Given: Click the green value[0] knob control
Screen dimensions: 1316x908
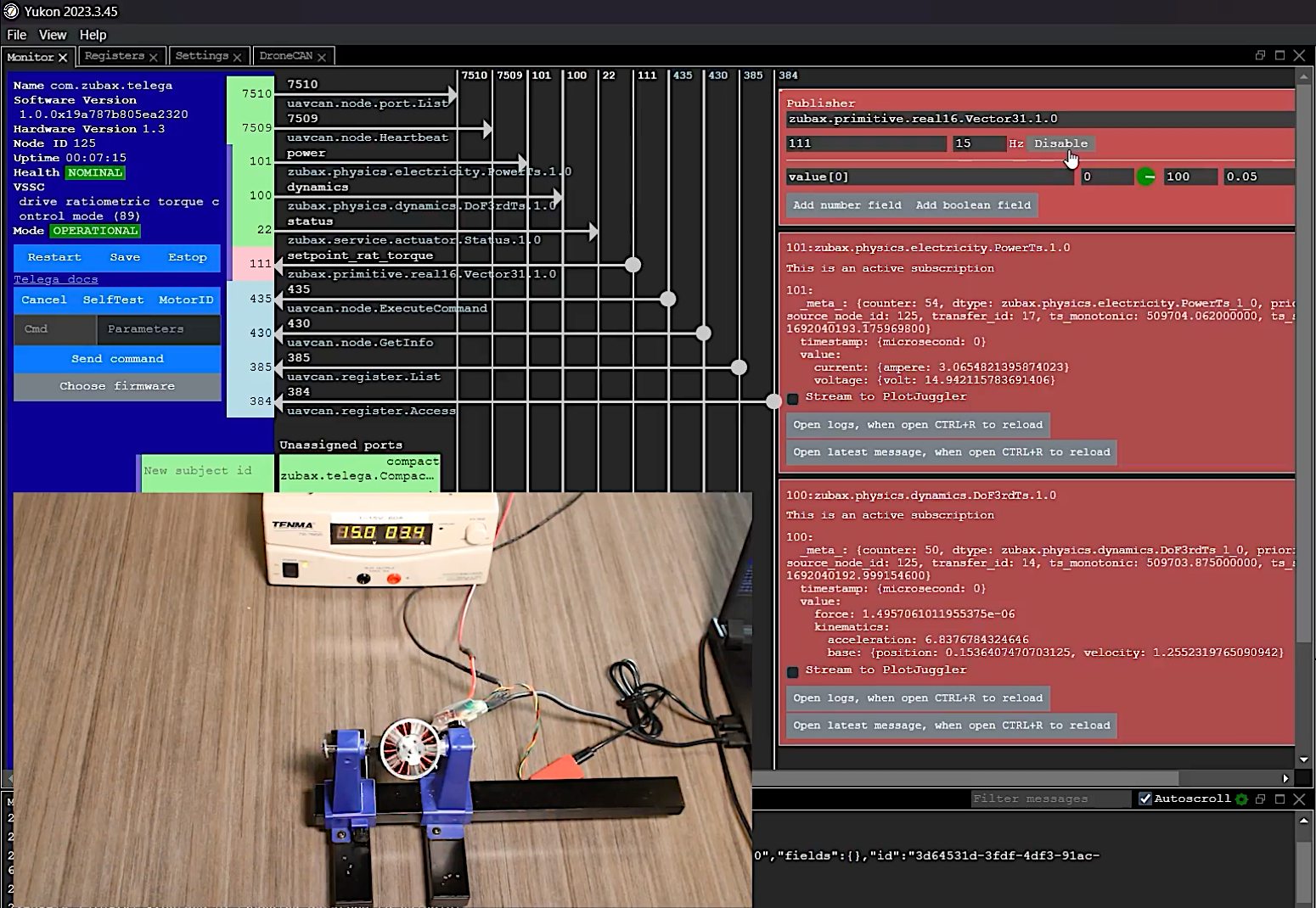Looking at the screenshot, I should 1145,177.
